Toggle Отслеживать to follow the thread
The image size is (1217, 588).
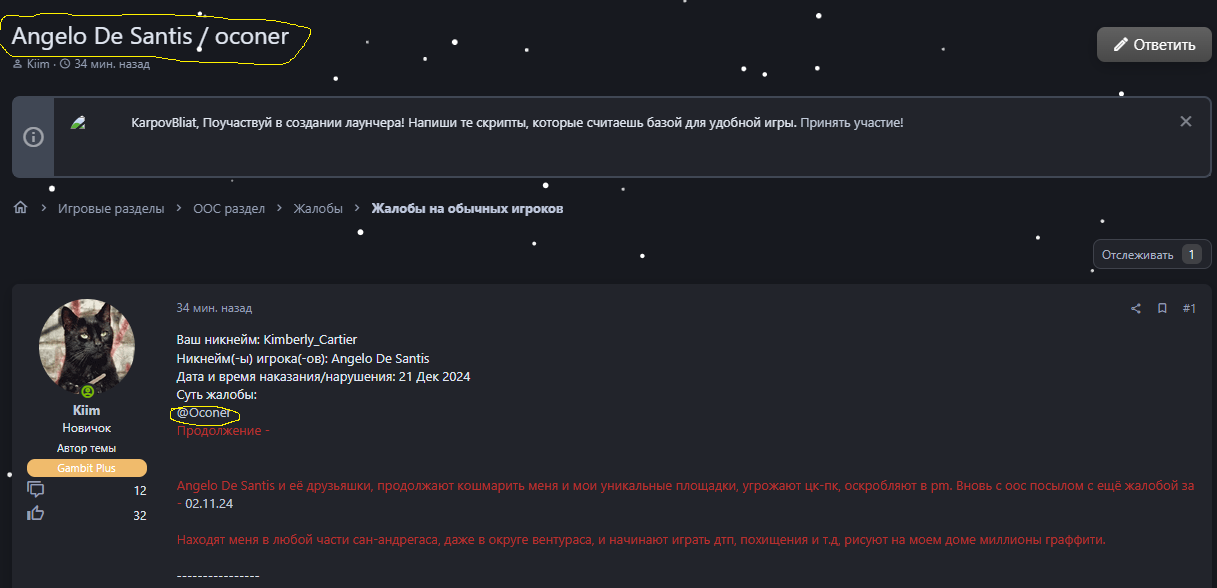[x=1138, y=255]
